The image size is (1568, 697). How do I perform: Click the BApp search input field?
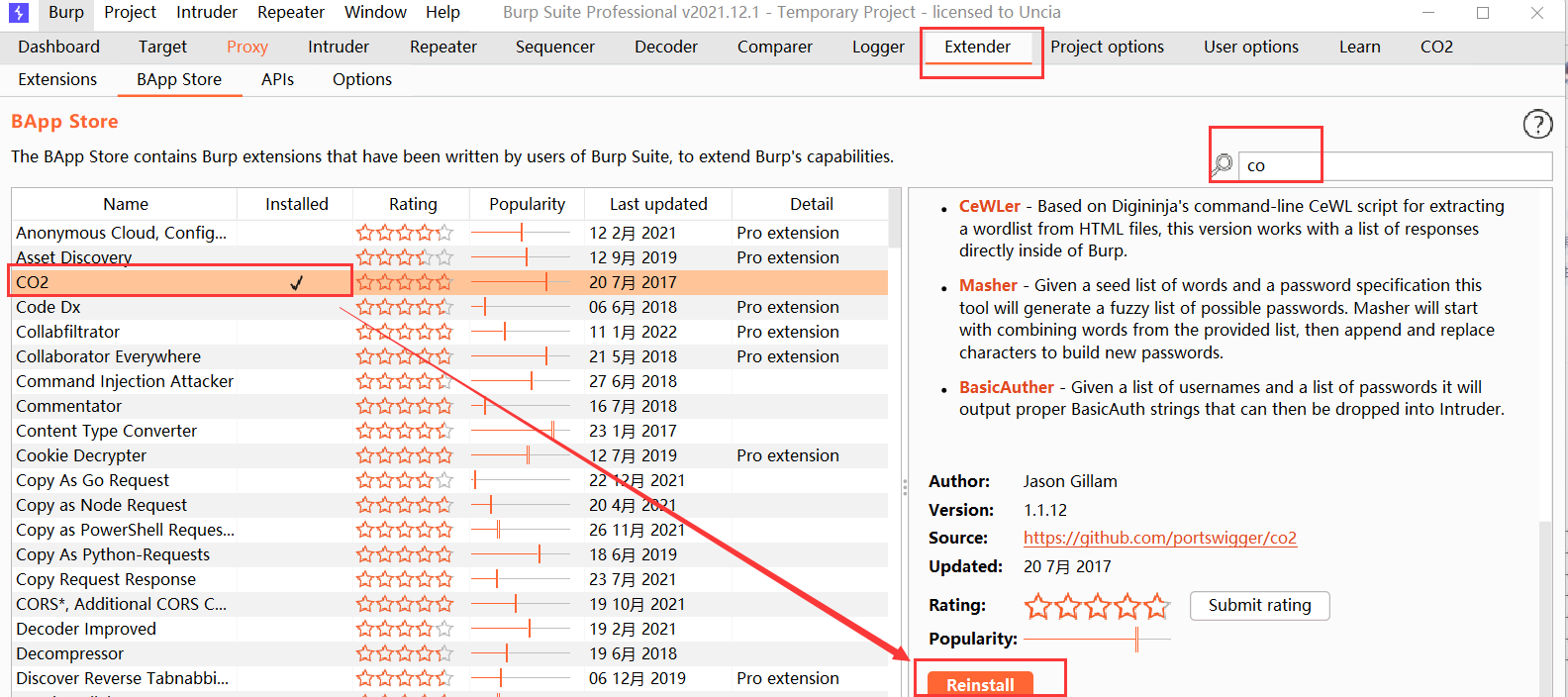point(1395,165)
